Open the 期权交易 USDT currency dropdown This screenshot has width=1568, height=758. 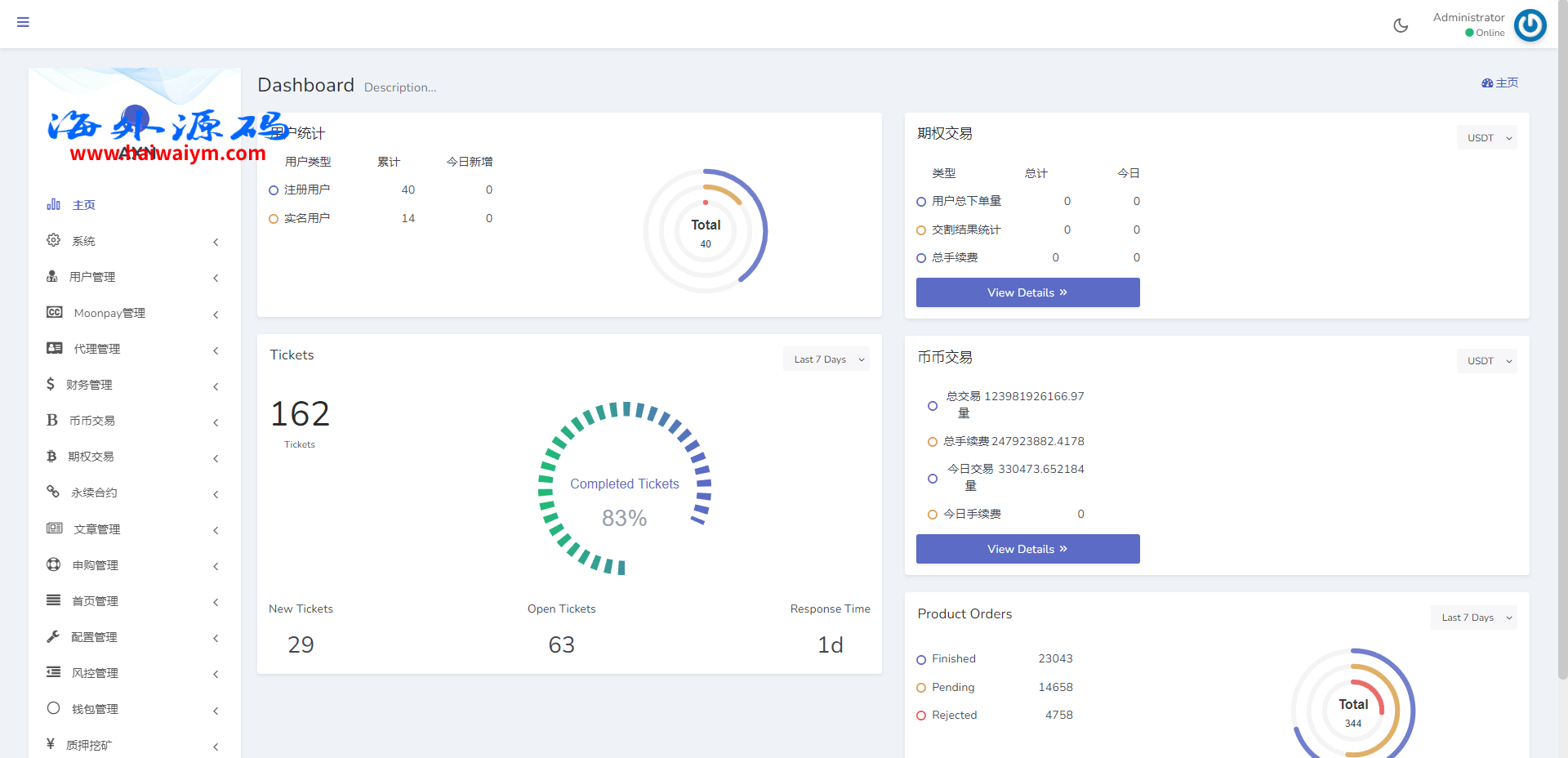[1486, 138]
